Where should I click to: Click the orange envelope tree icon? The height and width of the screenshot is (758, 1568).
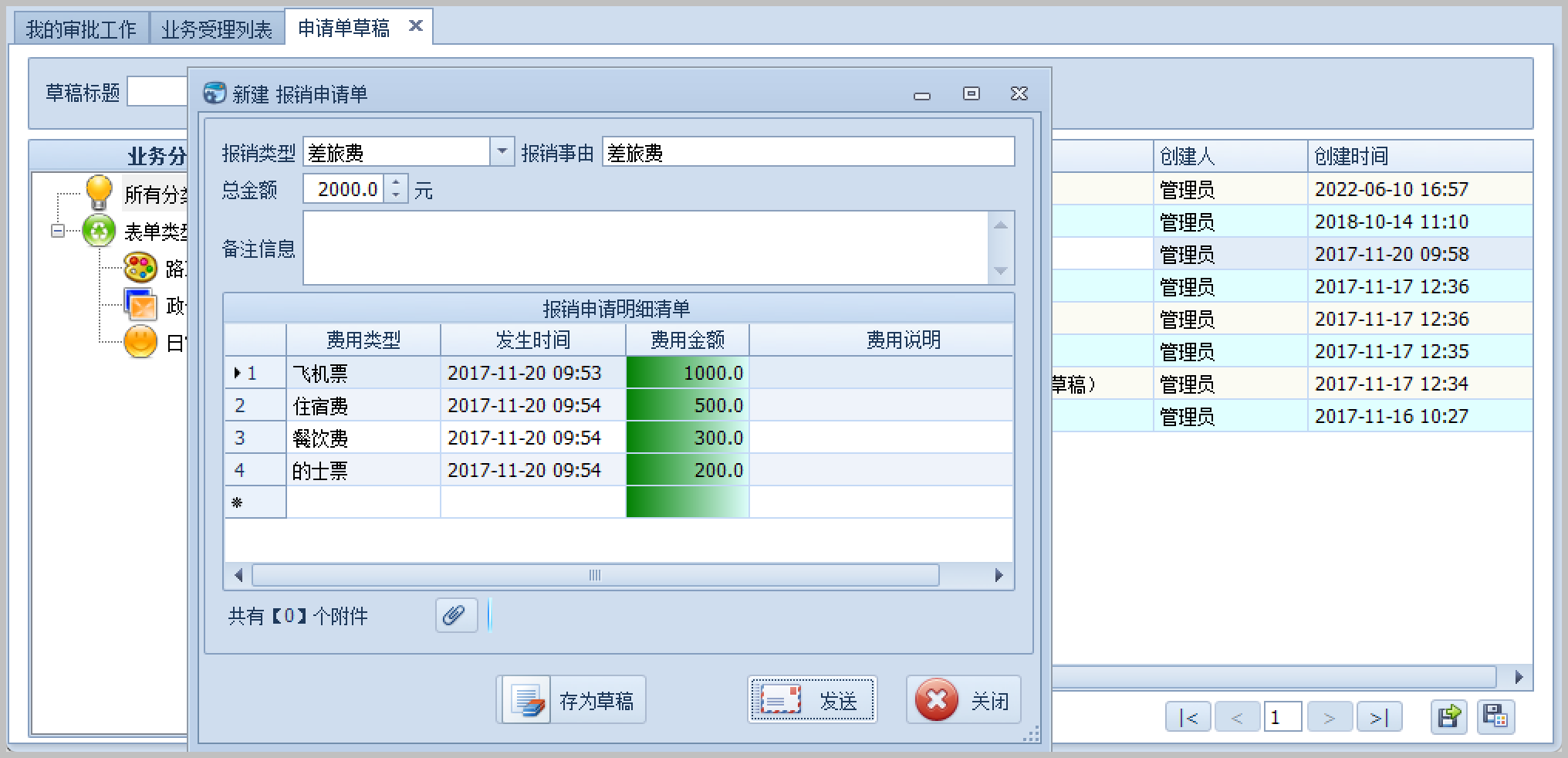[x=140, y=304]
